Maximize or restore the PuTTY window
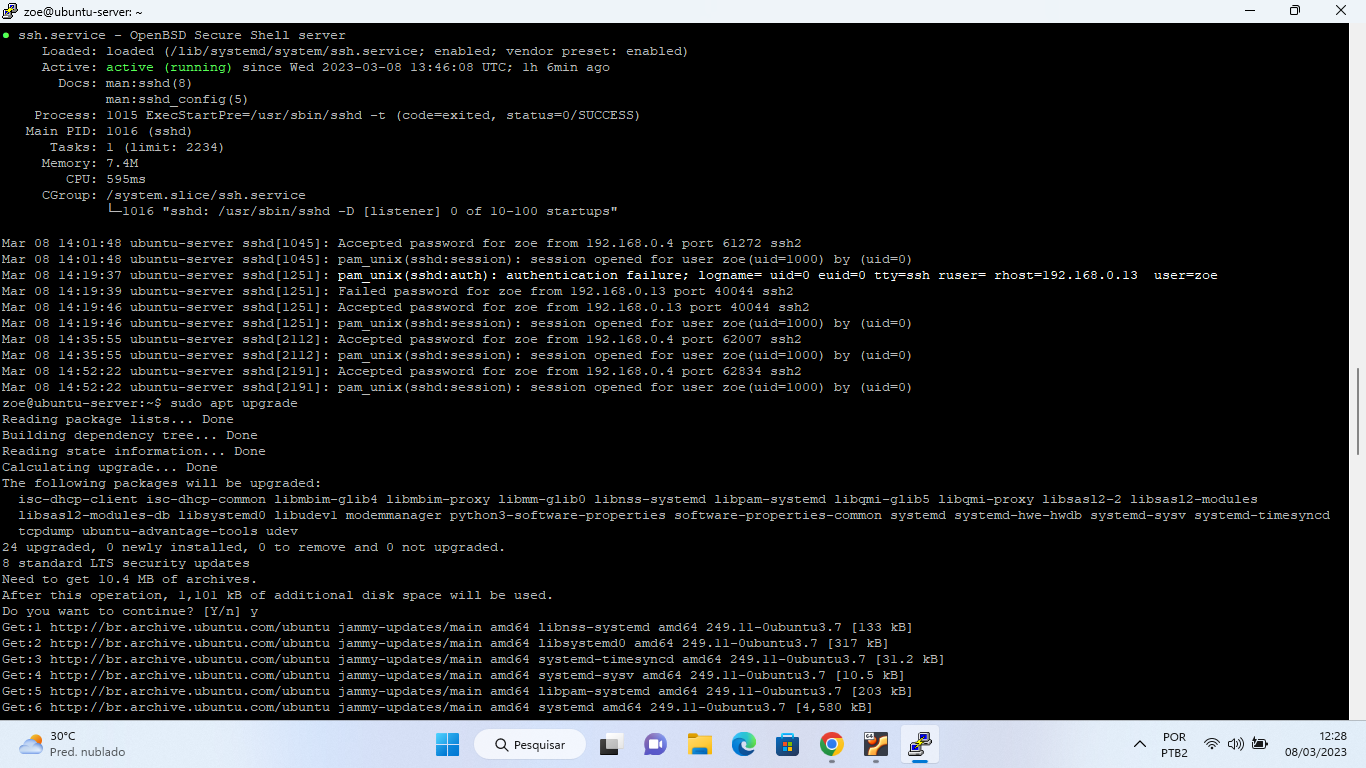This screenshot has height=768, width=1366. (x=1295, y=11)
